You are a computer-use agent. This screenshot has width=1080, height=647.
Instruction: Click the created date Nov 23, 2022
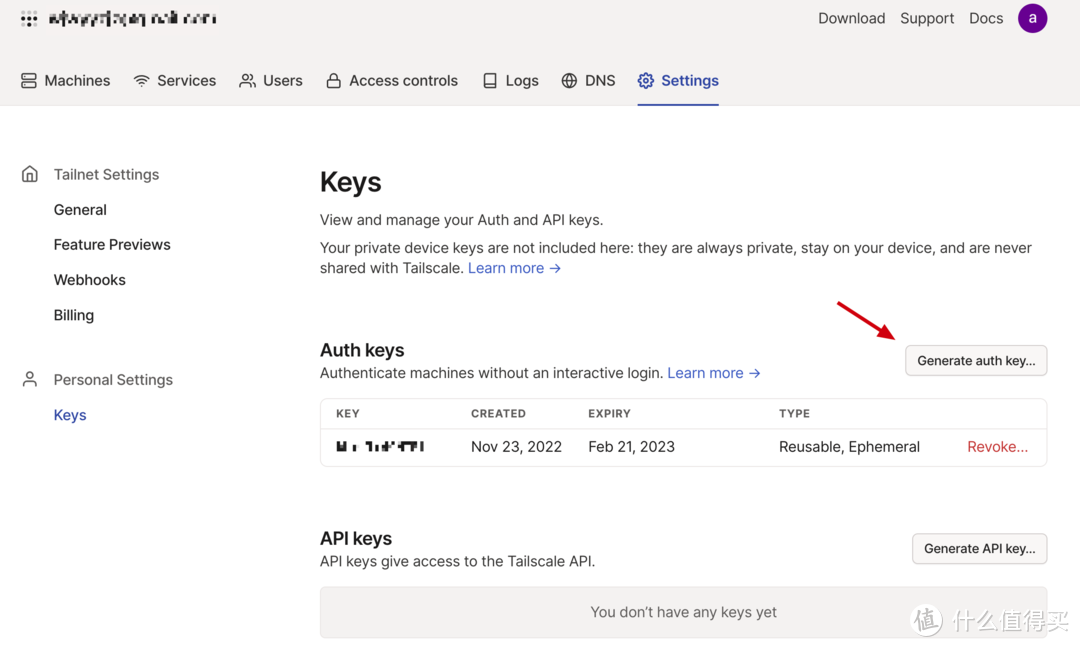pos(517,446)
